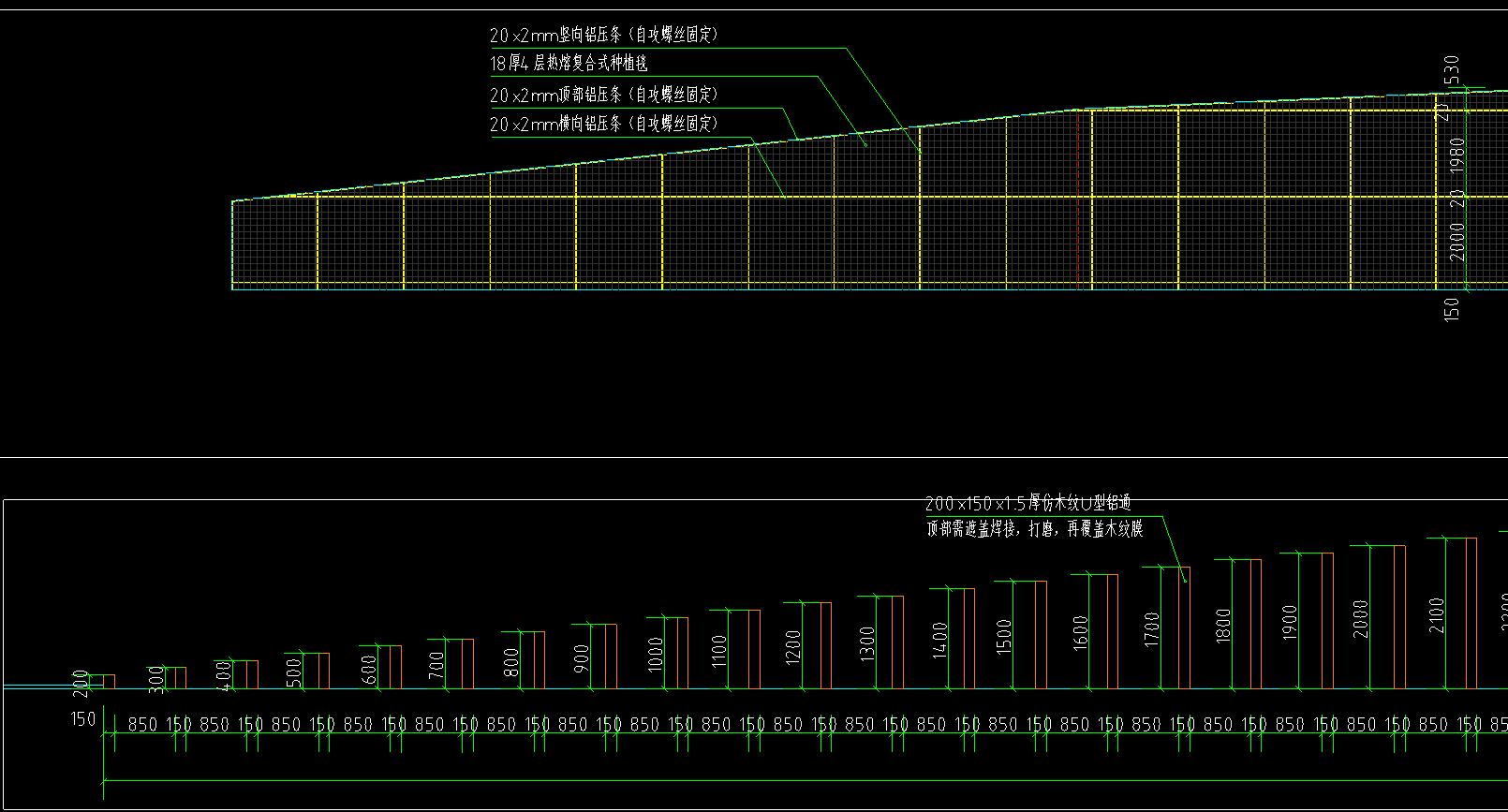Select the 1000 height dimension text
This screenshot has width=1508, height=812.
tap(655, 655)
